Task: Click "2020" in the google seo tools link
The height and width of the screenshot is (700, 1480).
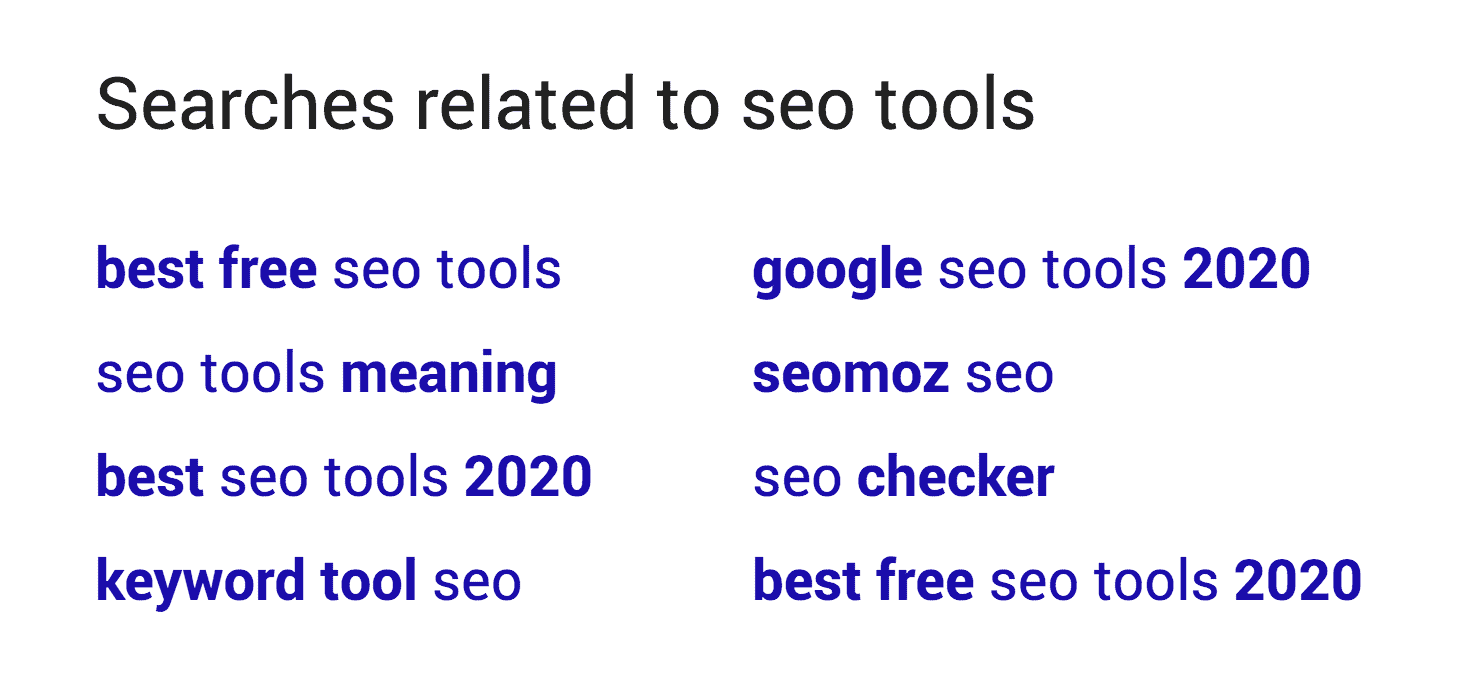Action: click(1246, 270)
